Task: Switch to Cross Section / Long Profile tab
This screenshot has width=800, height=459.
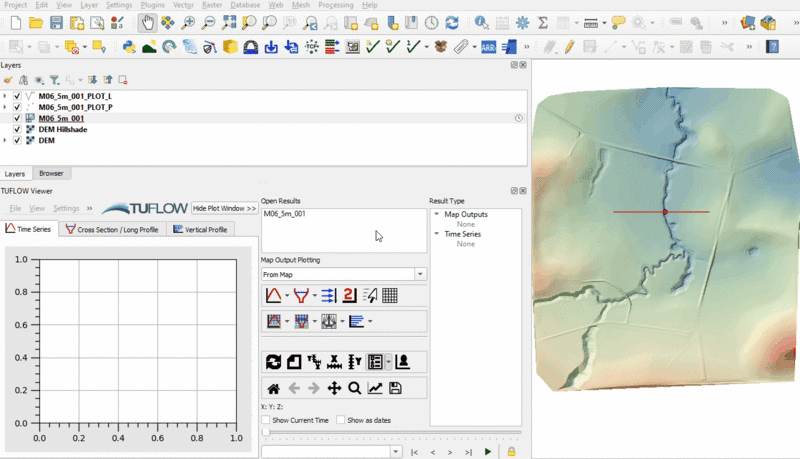Action: [x=111, y=229]
